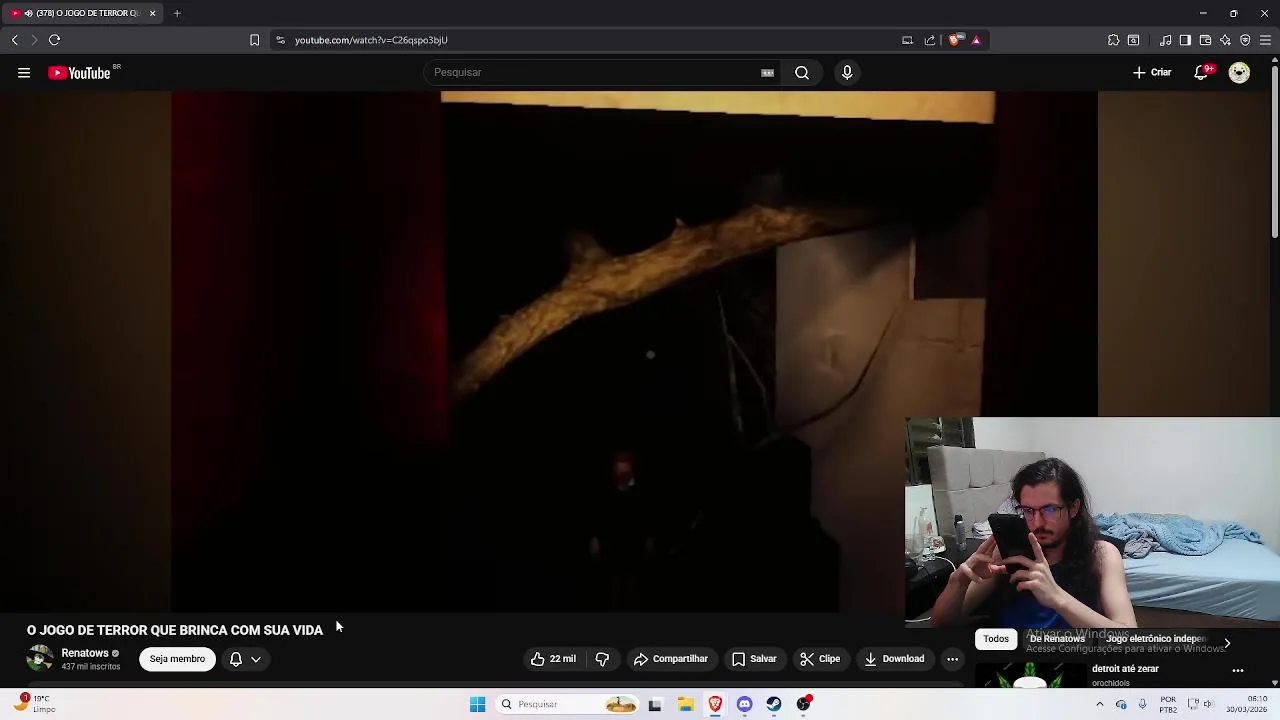Screen dimensions: 1280x720
Task: Open Windows Start menu
Action: pyautogui.click(x=477, y=704)
